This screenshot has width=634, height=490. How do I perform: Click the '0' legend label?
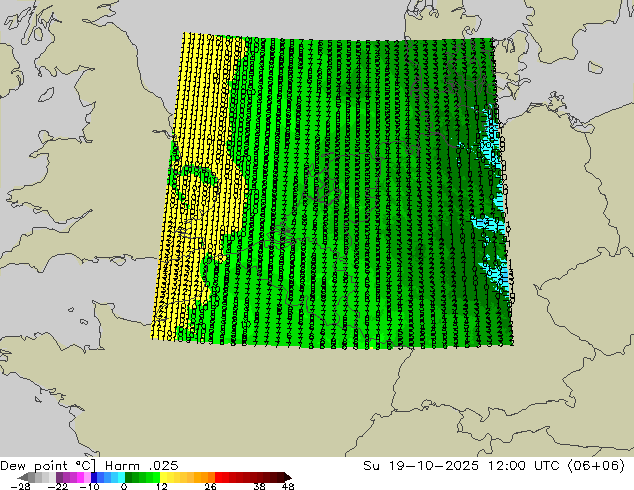(124, 486)
